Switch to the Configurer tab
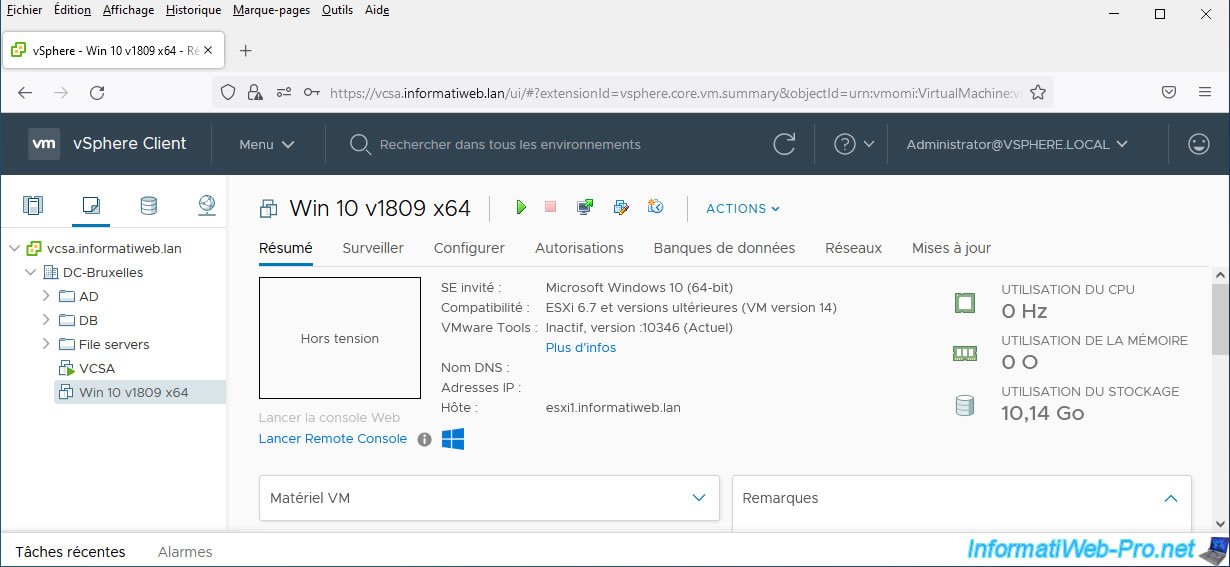 (x=469, y=248)
